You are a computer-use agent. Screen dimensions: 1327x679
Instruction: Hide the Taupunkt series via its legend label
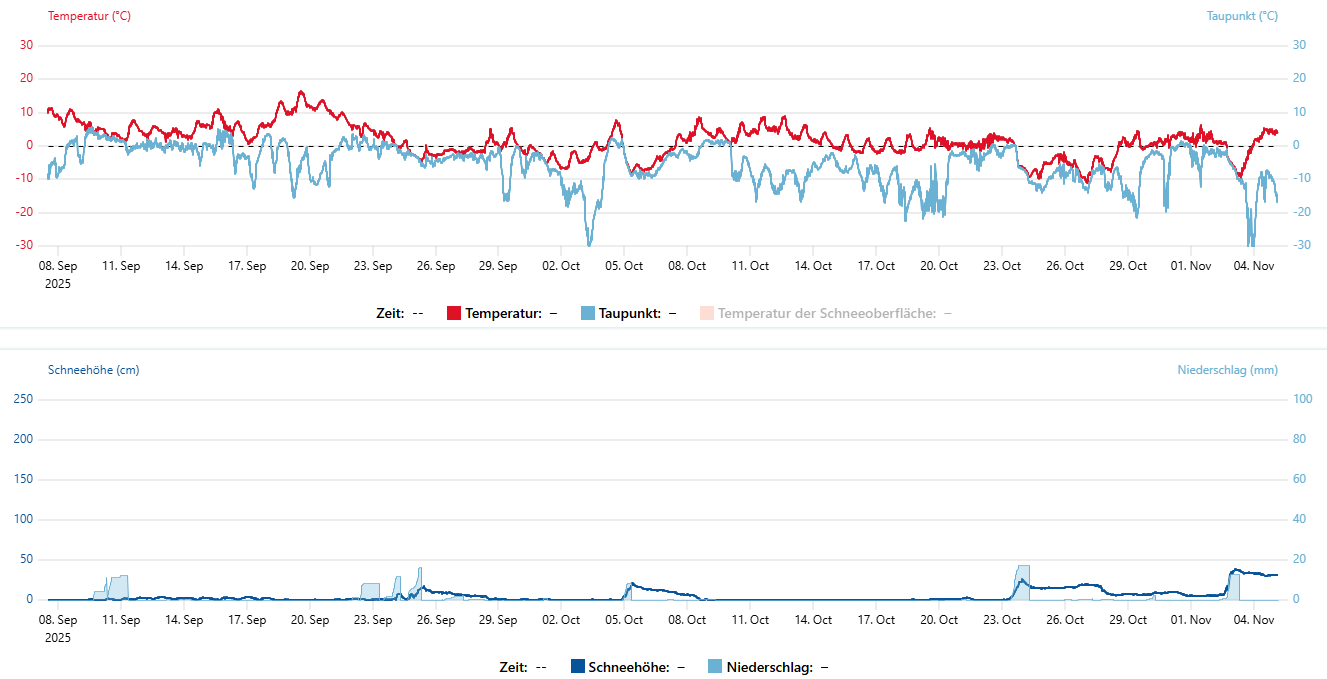pos(630,313)
